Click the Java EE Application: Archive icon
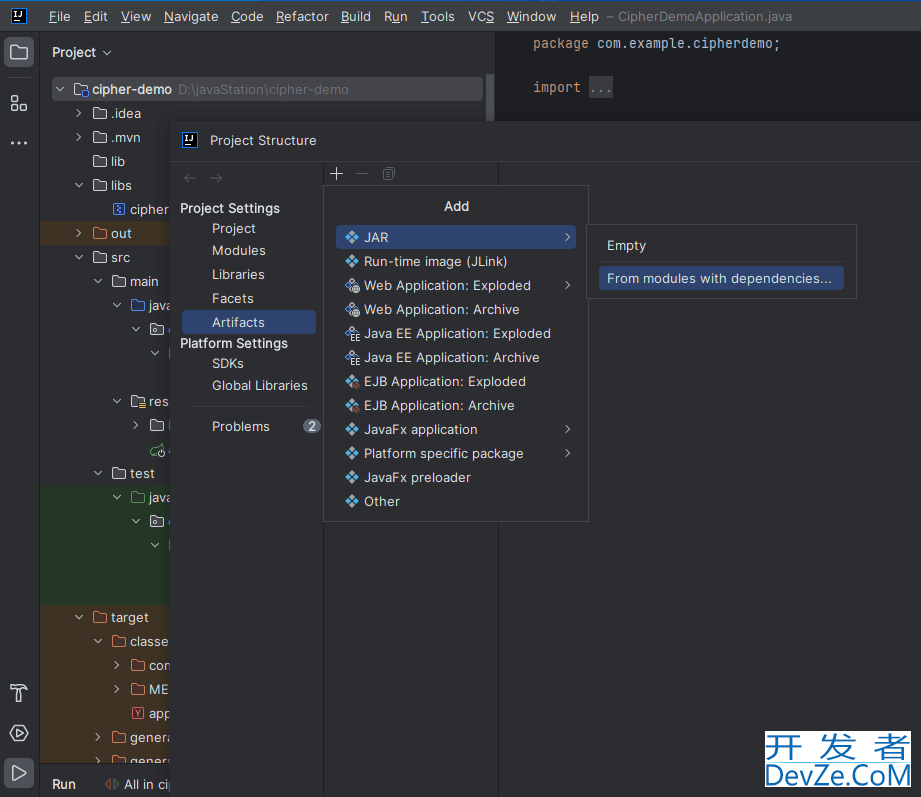 click(352, 358)
